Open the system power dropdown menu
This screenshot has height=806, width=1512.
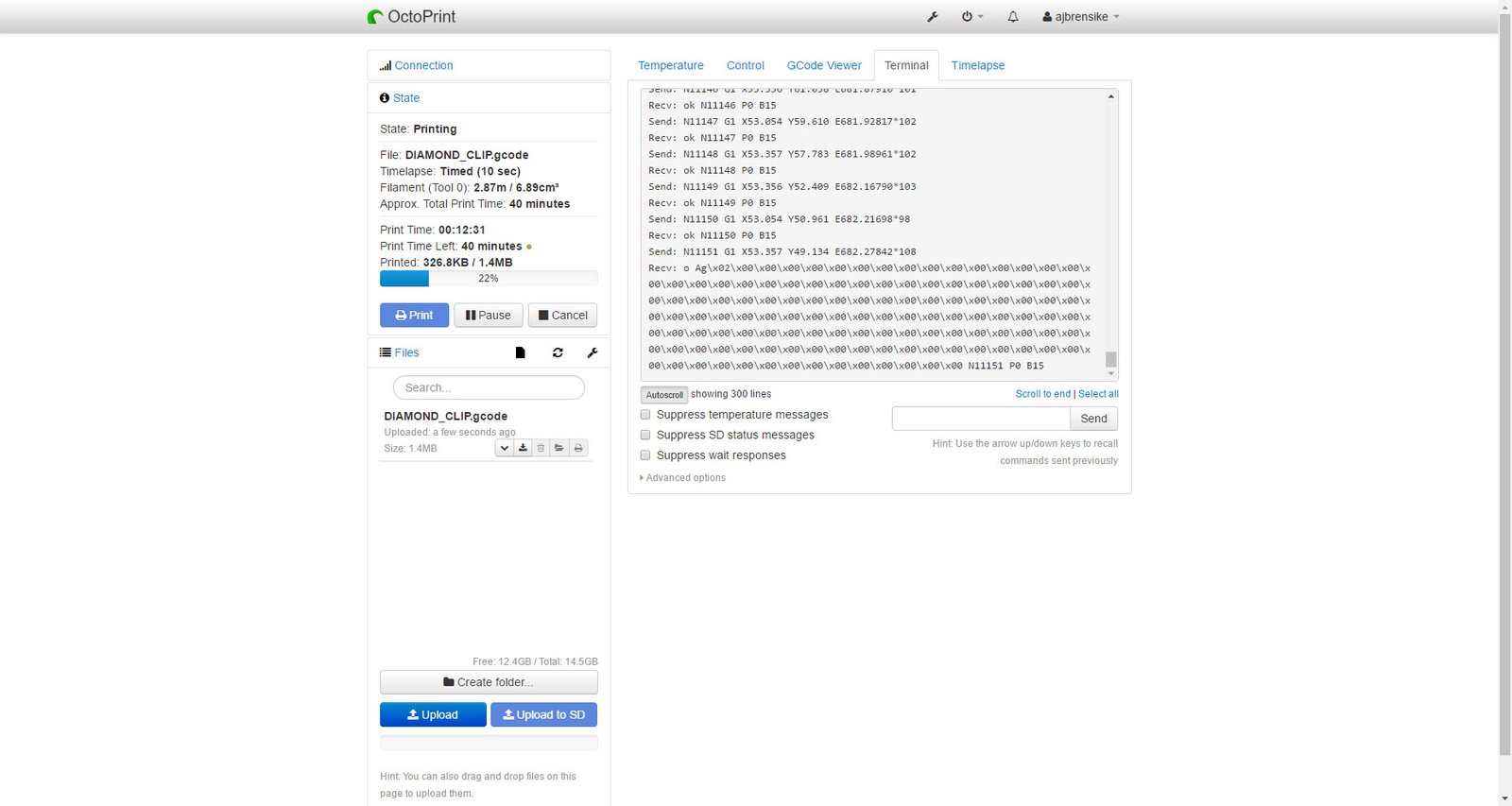972,17
